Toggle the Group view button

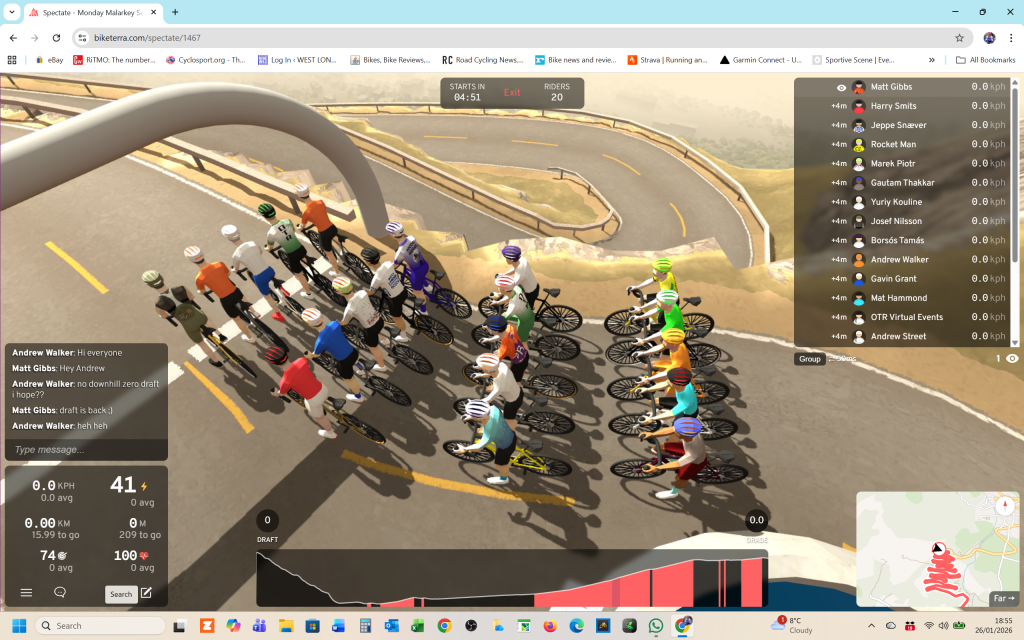tap(810, 359)
